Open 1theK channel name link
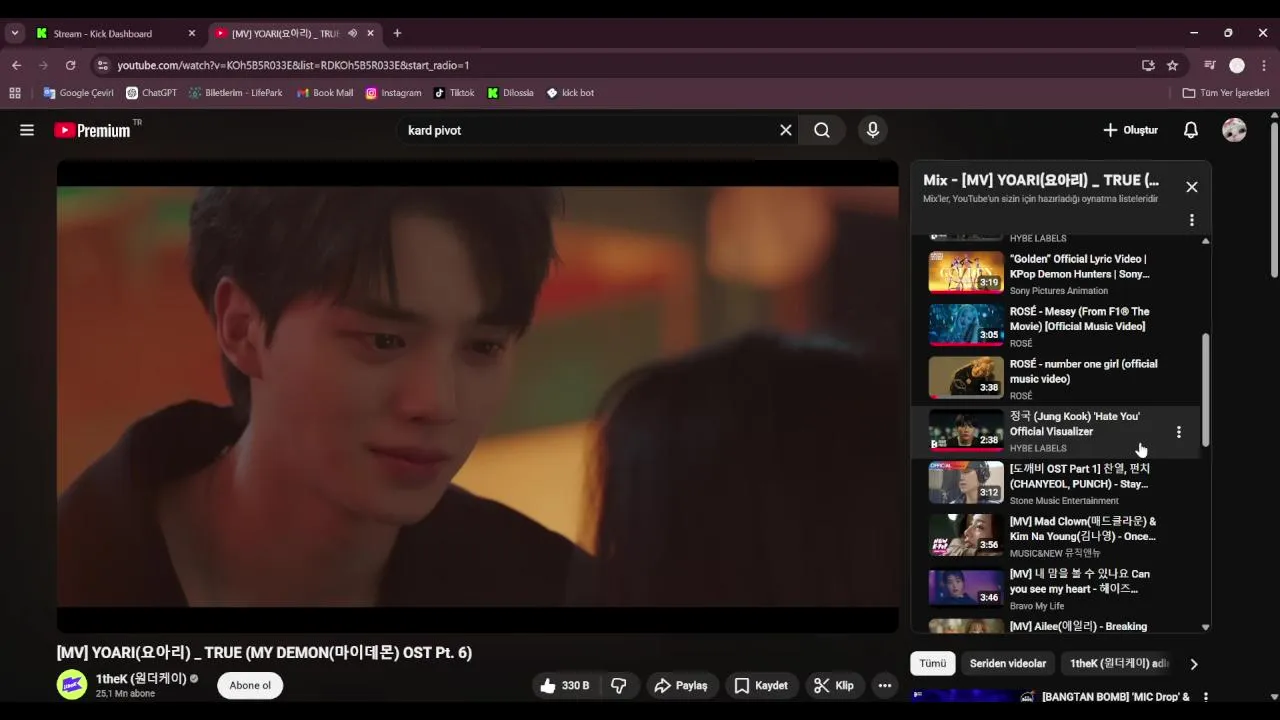This screenshot has width=1280, height=720. click(141, 678)
